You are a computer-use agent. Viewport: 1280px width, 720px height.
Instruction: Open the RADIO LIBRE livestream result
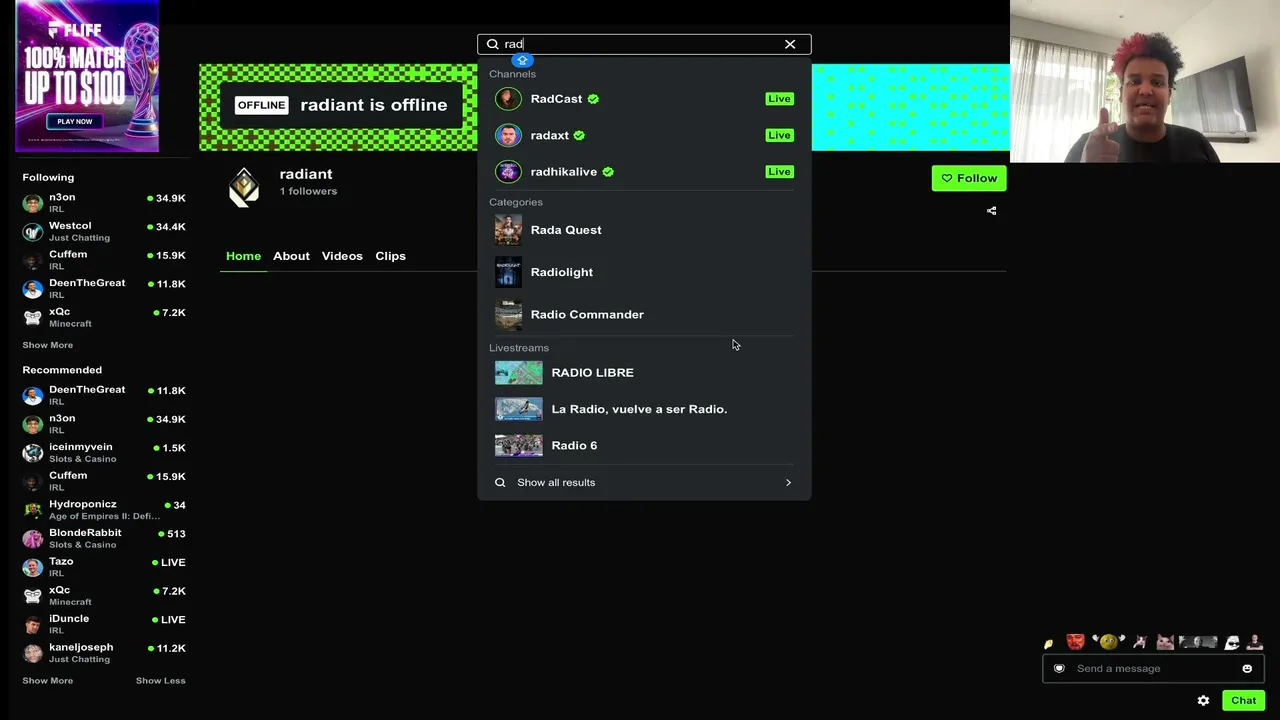(644, 372)
